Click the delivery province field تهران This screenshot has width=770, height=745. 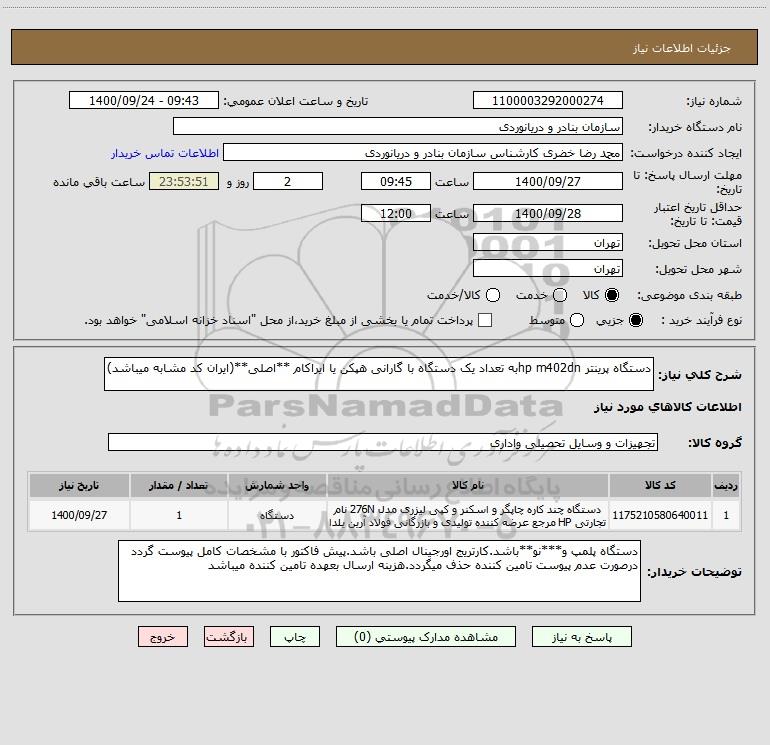[x=548, y=242]
